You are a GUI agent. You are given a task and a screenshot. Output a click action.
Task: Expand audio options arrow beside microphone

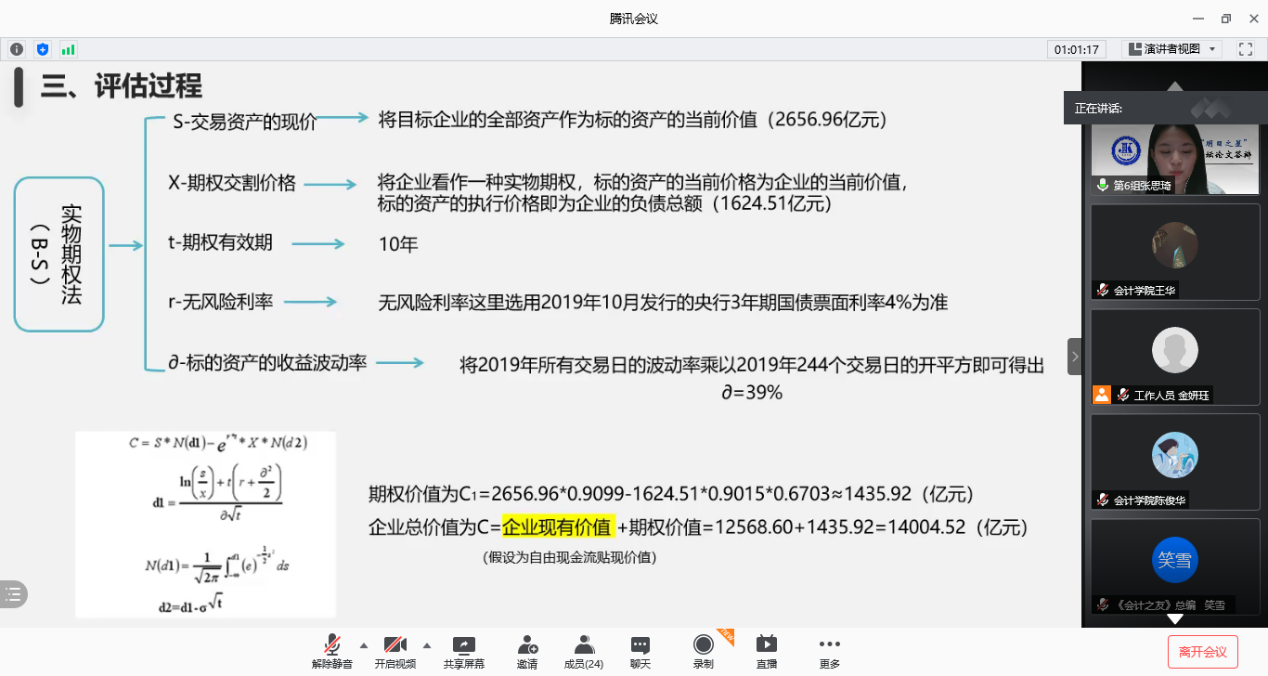coord(363,644)
